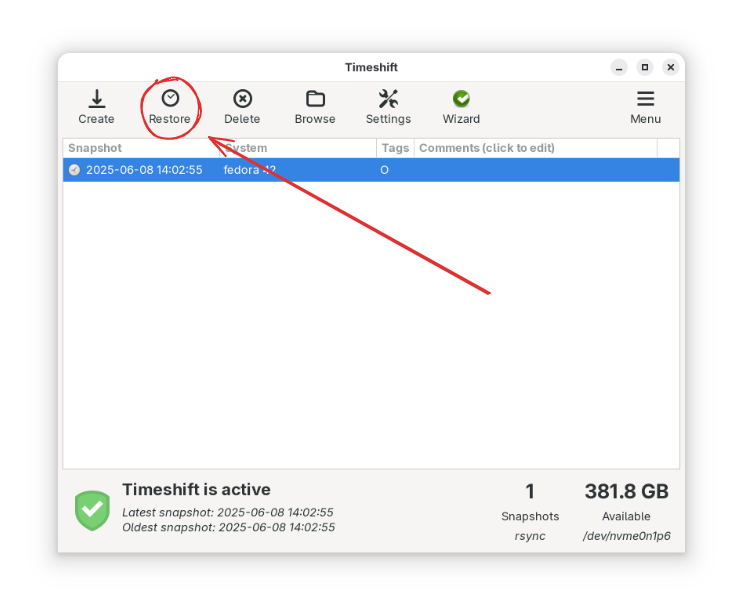742x615 pixels.
Task: Click the Snapshots count label
Action: 530,516
